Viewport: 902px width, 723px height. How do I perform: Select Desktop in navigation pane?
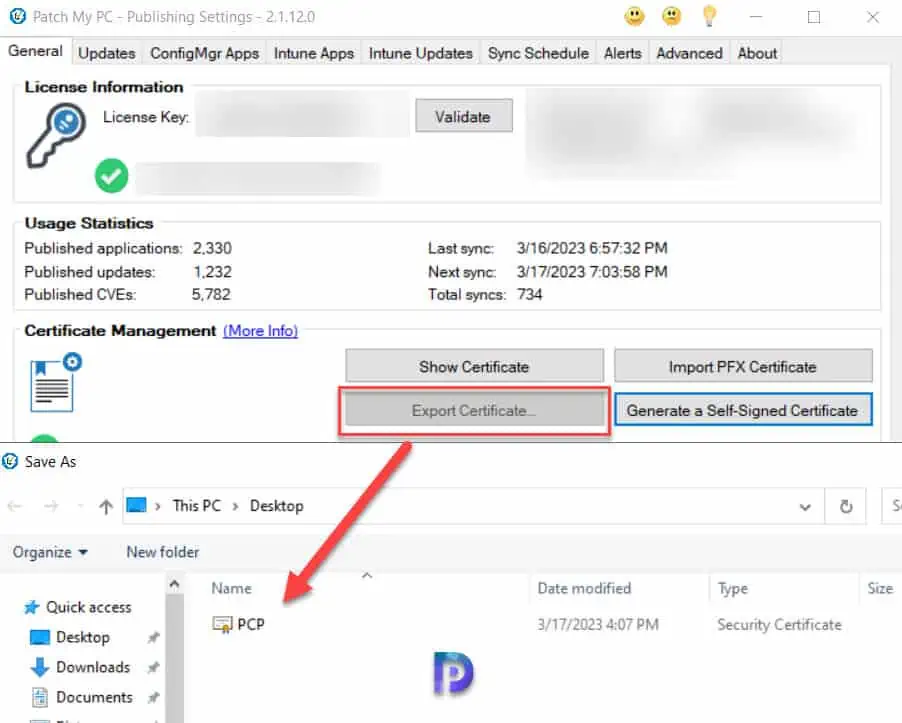(83, 637)
